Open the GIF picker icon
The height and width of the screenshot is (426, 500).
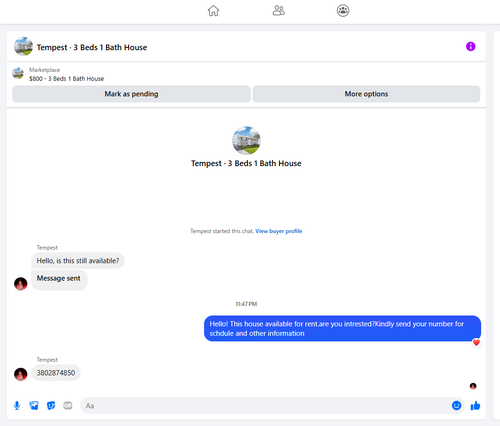coord(68,406)
